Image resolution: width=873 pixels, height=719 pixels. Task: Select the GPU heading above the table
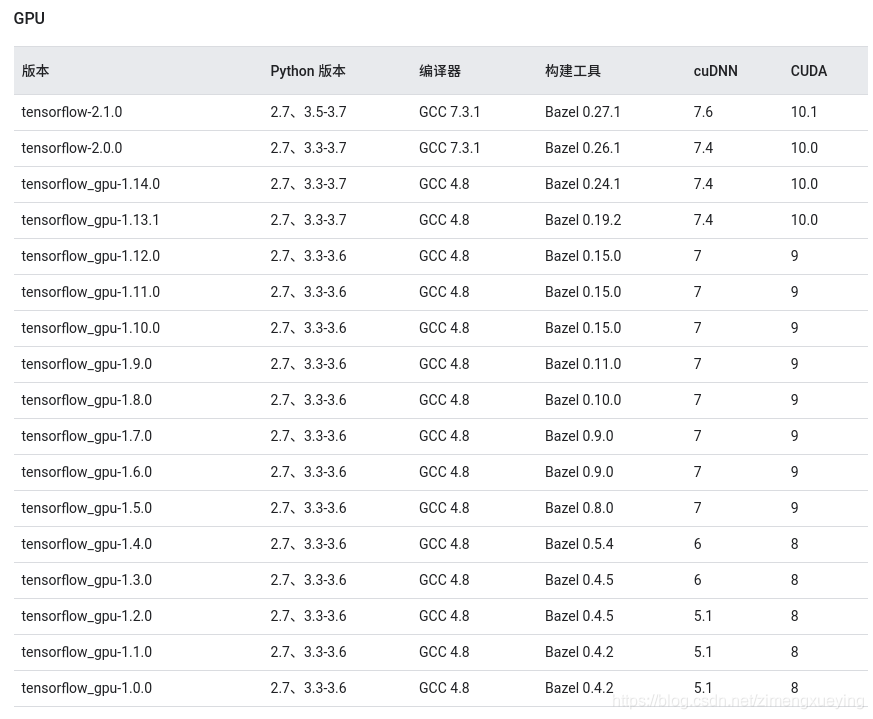point(29,18)
